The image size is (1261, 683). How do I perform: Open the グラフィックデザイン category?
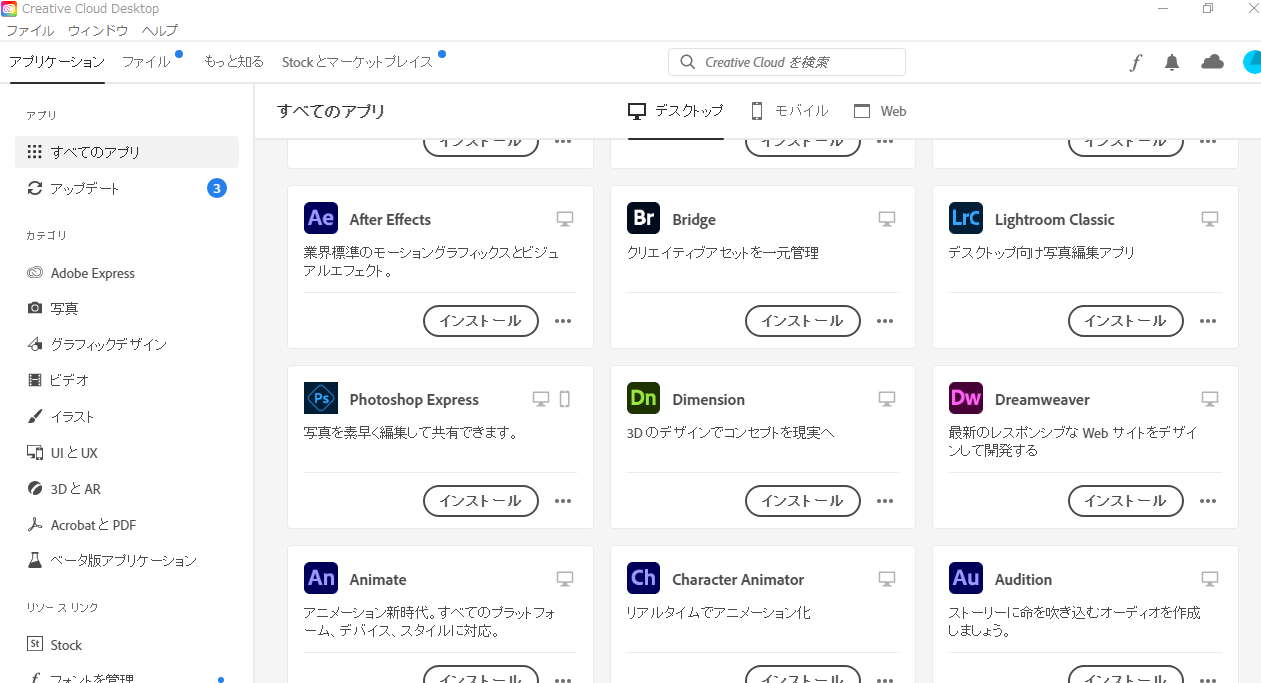[x=108, y=344]
